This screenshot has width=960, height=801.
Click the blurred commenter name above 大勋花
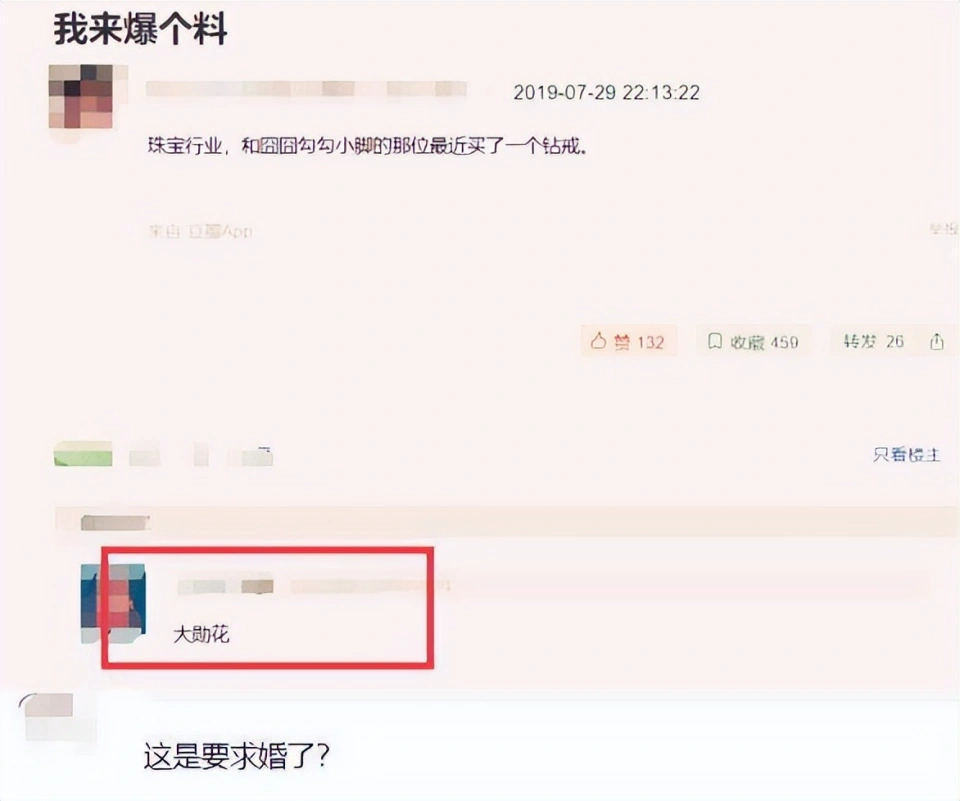point(225,587)
